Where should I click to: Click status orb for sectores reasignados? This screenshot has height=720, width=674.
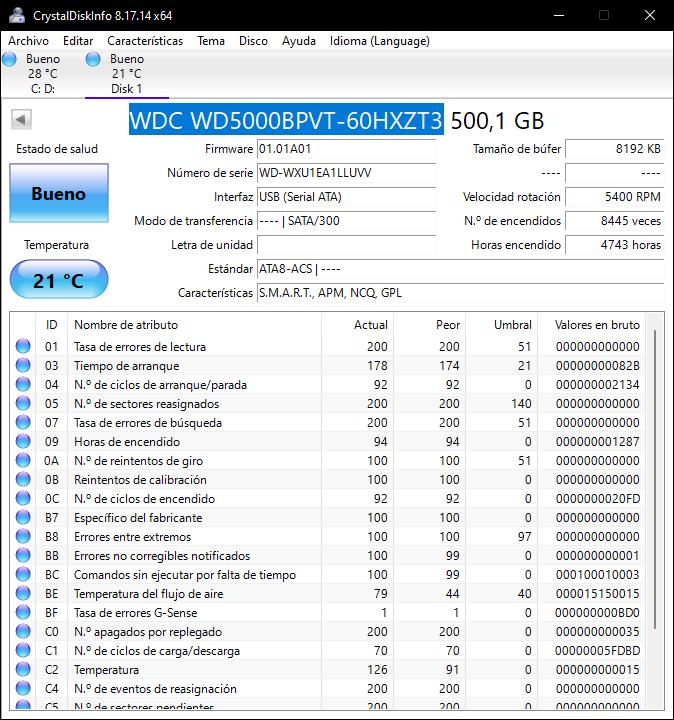click(x=23, y=403)
